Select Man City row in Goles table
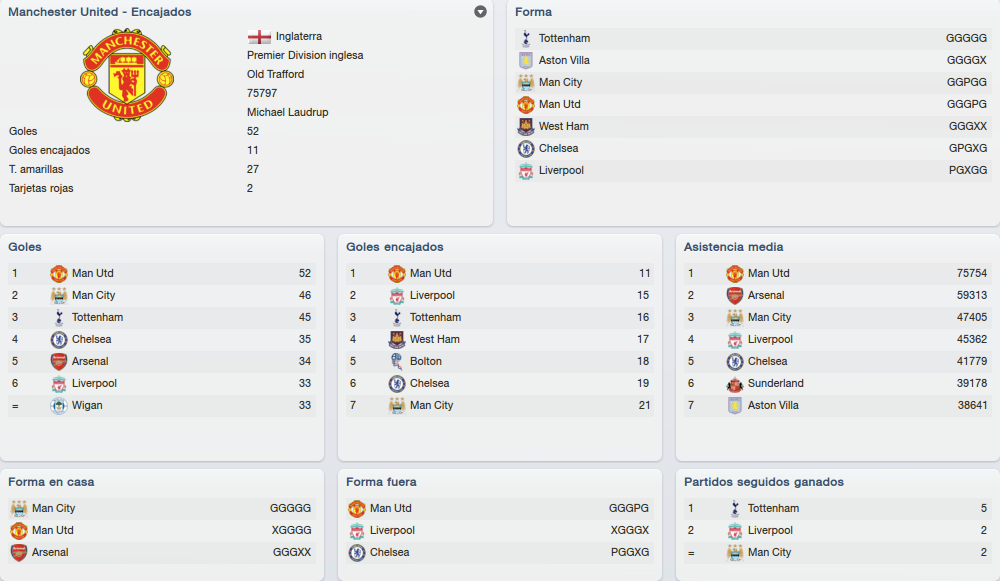The image size is (1000, 581). point(162,295)
